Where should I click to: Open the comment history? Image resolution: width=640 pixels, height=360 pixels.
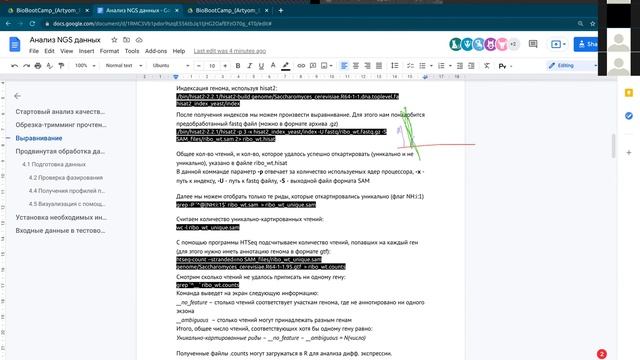click(x=533, y=44)
